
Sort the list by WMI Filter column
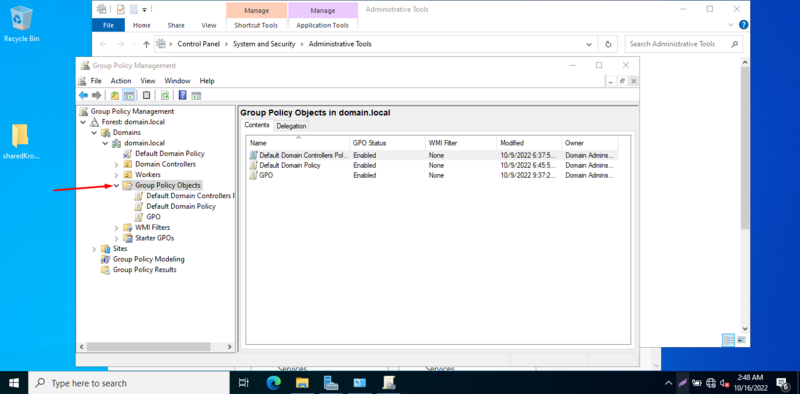[x=461, y=143]
